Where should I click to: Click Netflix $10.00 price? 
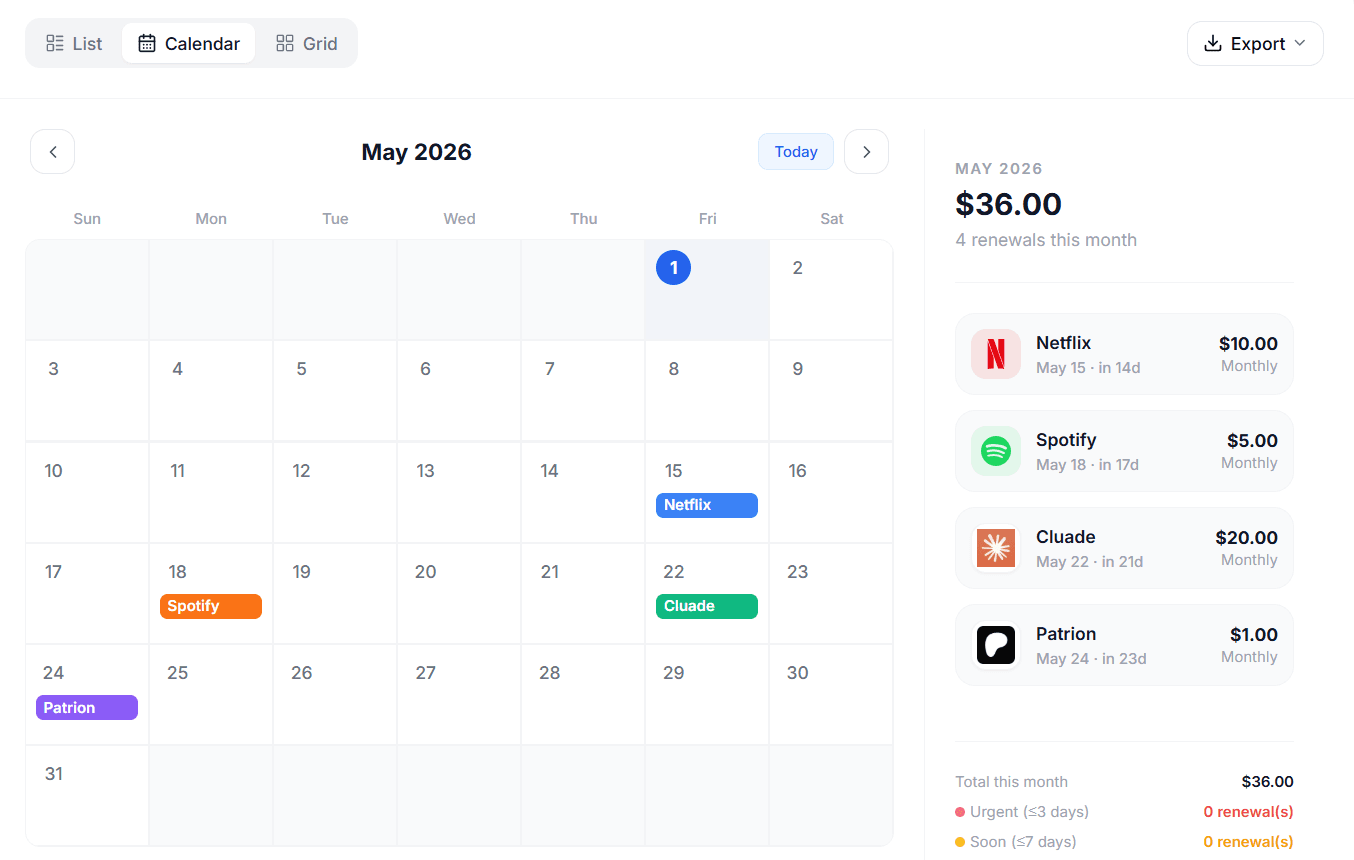[x=1248, y=344]
